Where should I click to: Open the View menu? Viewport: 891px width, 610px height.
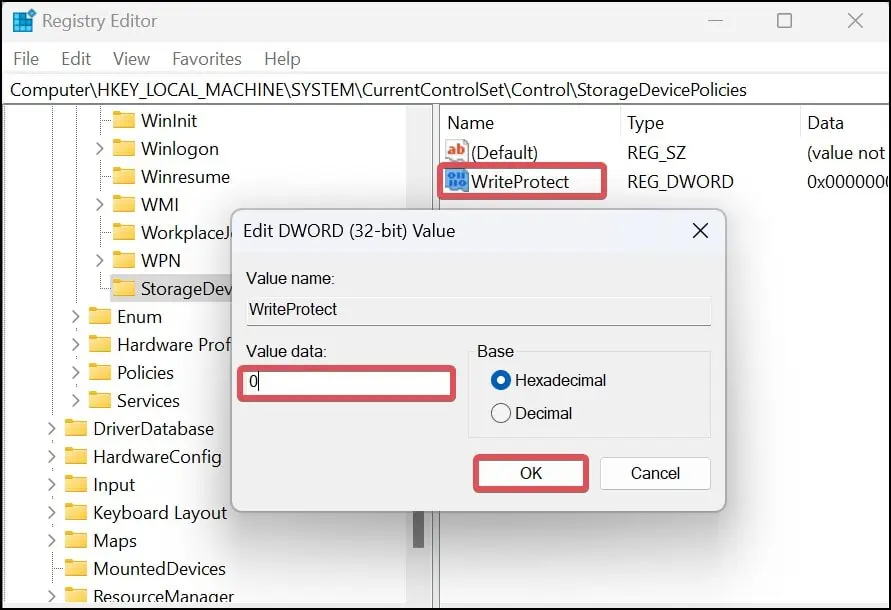(x=130, y=59)
